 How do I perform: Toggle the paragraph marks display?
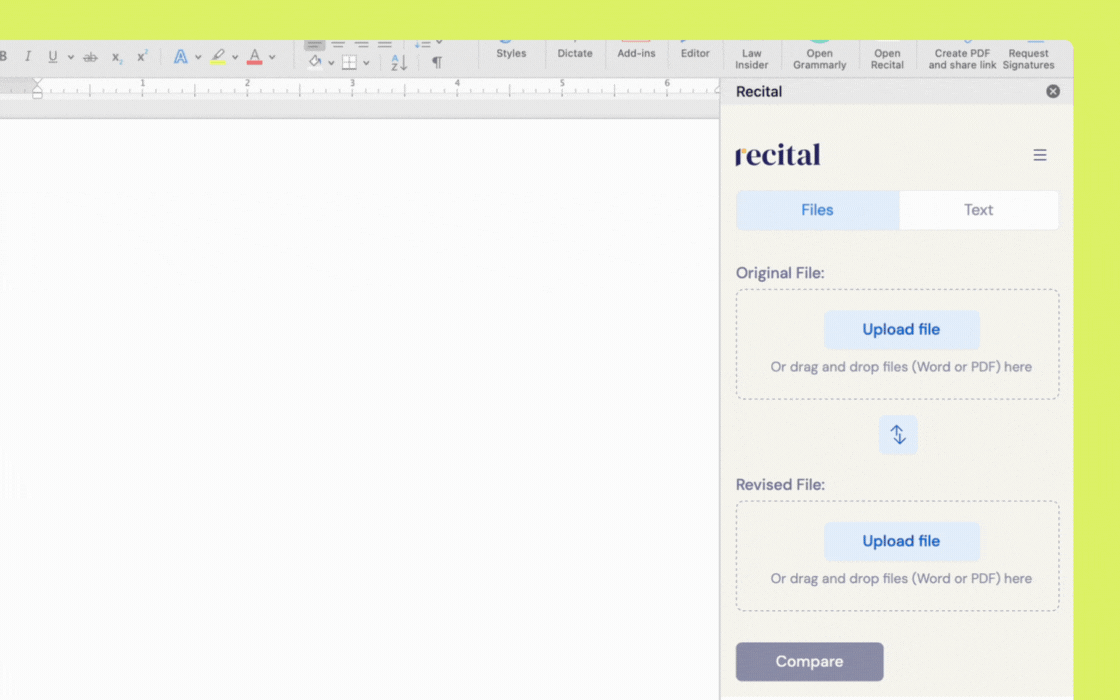coord(435,62)
